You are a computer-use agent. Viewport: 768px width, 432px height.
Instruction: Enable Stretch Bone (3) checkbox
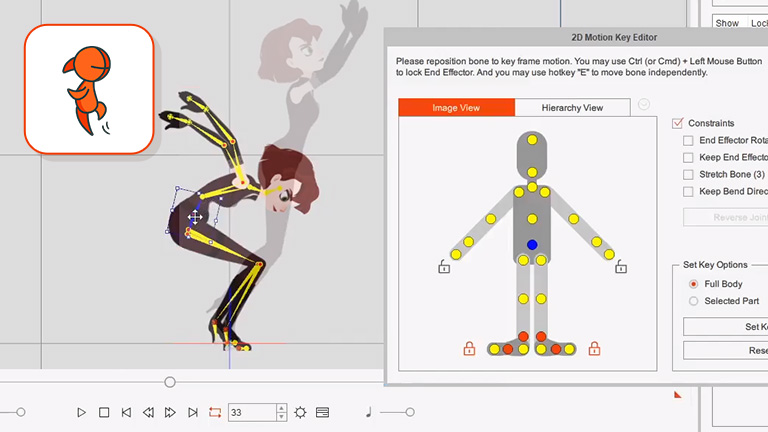[x=688, y=174]
